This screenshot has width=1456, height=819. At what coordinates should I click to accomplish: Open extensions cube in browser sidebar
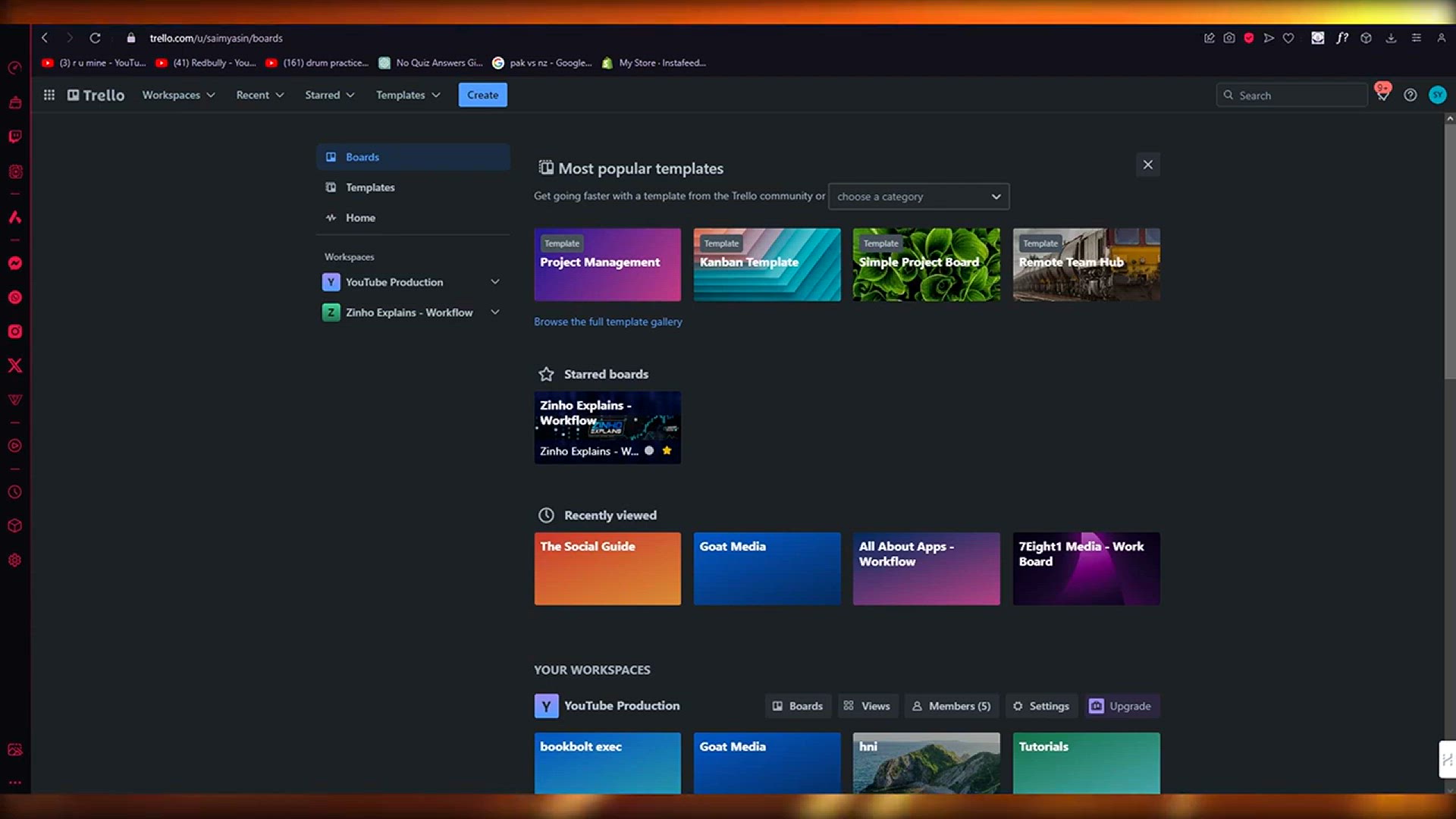point(15,526)
